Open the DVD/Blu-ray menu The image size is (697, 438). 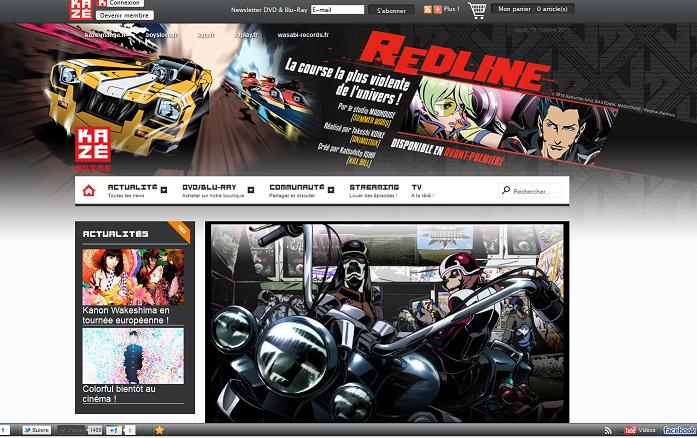point(213,190)
